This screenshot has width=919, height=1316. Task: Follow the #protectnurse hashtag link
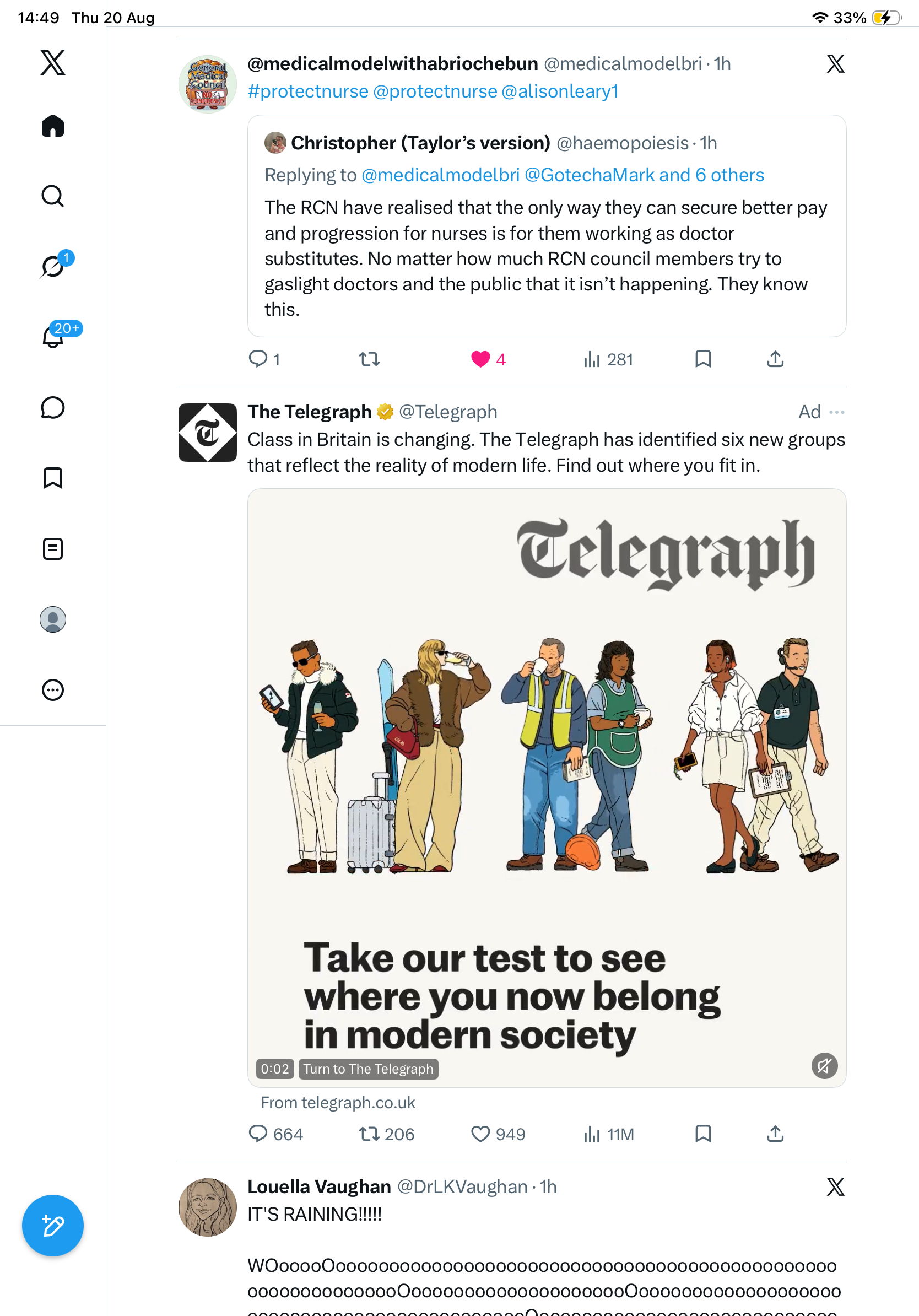(308, 91)
